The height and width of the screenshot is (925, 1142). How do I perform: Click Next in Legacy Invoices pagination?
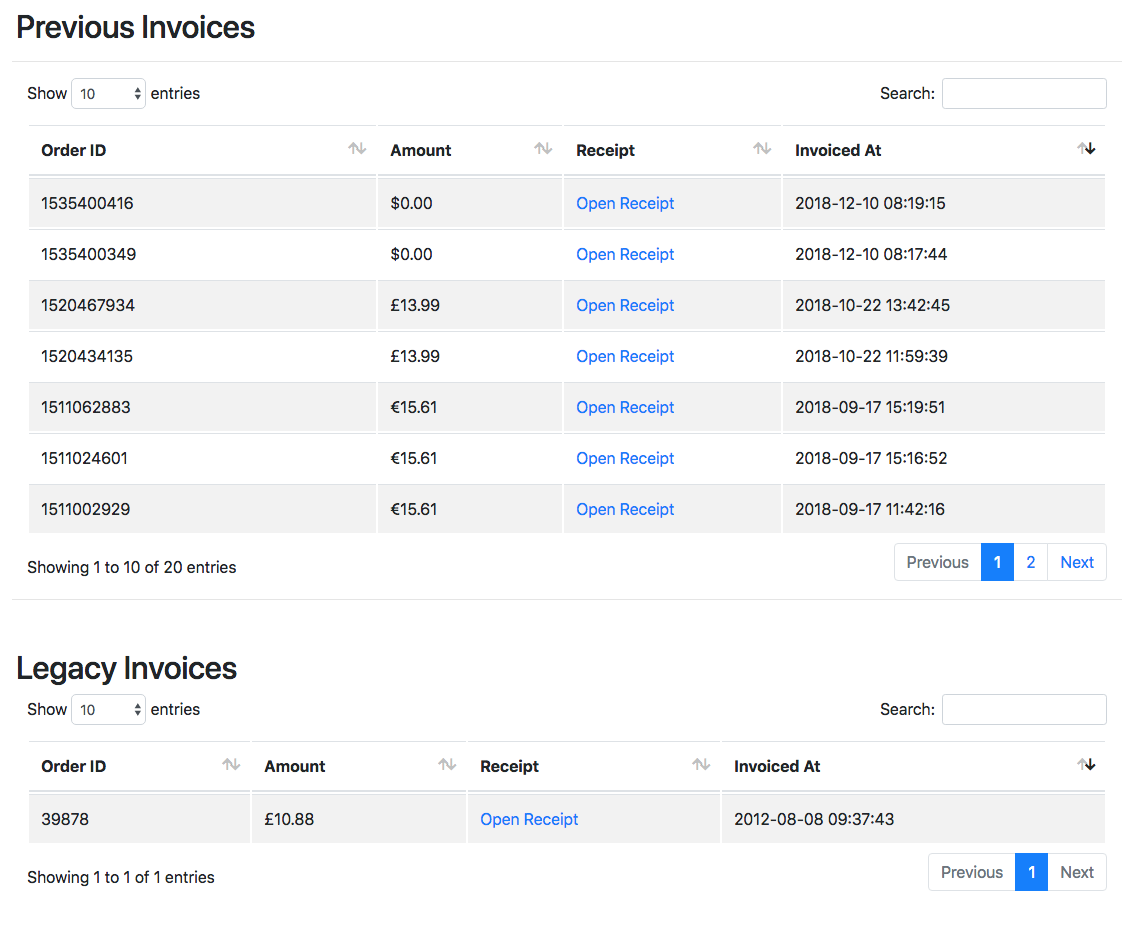pyautogui.click(x=1076, y=872)
